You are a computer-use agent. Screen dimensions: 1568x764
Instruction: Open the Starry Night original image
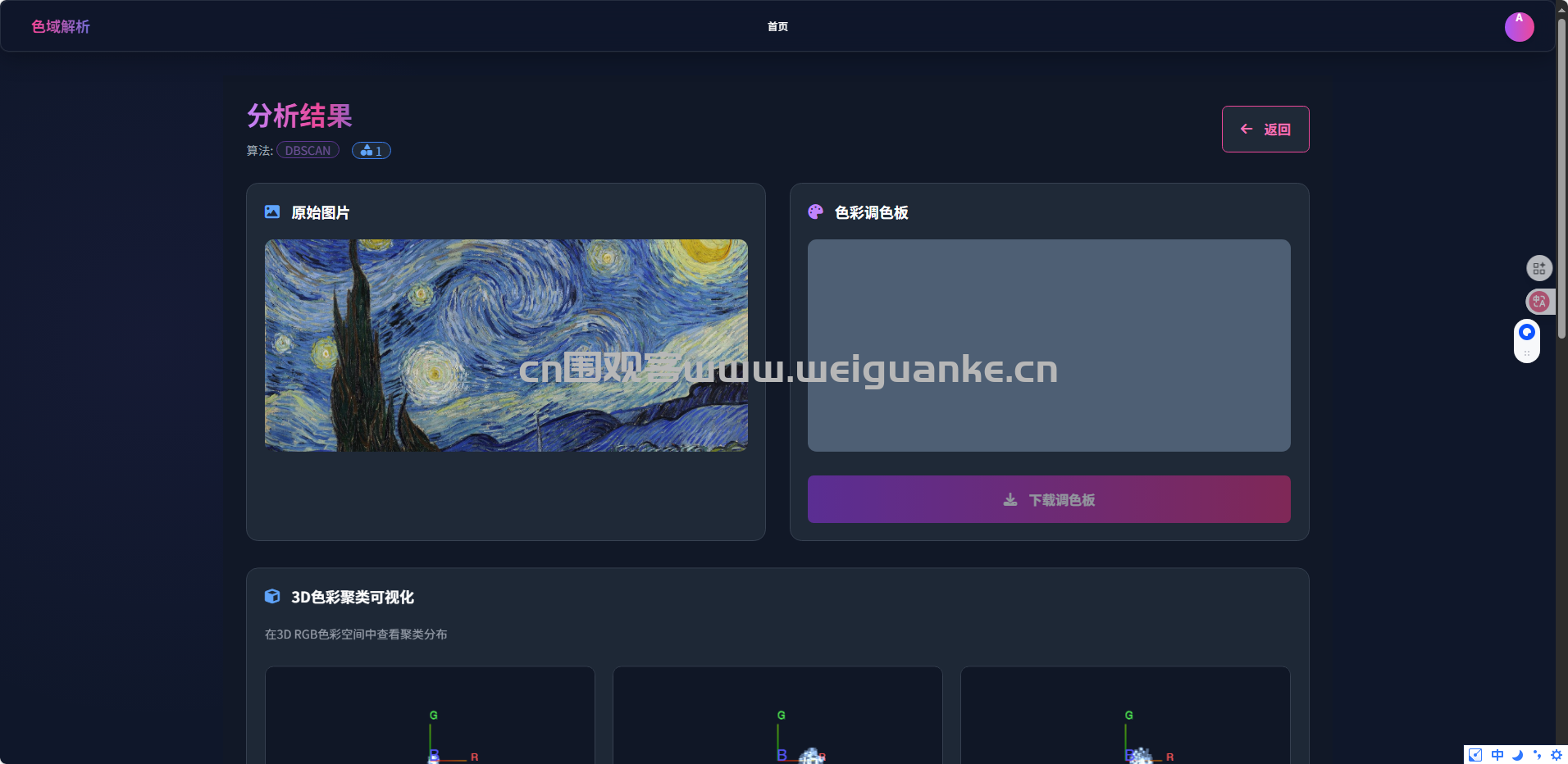[506, 345]
